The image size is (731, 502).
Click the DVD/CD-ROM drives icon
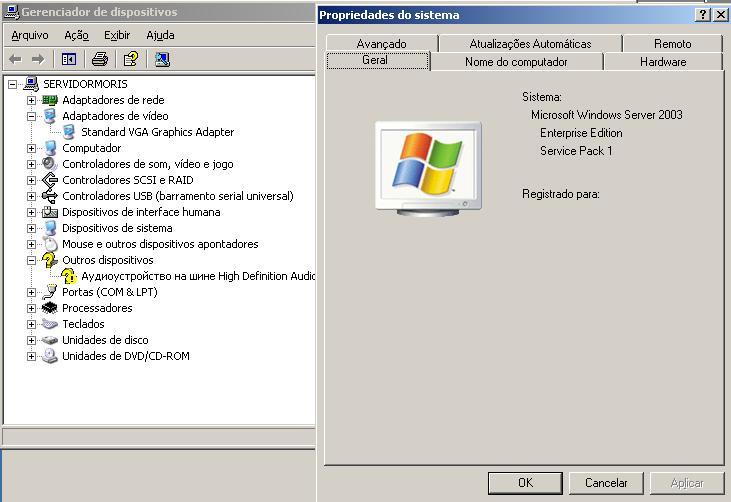pos(49,356)
